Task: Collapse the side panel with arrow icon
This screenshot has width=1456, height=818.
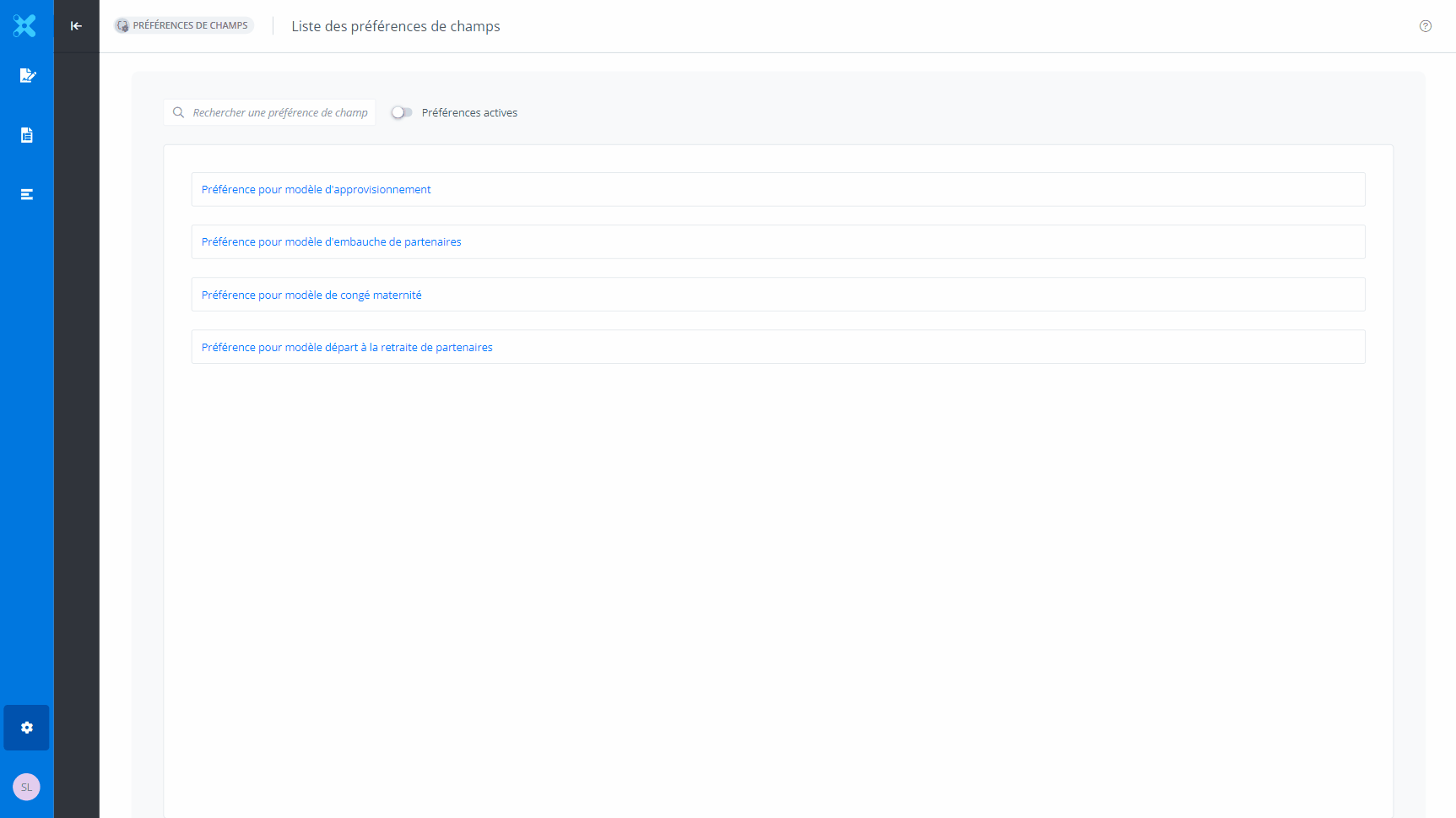Action: coord(76,26)
